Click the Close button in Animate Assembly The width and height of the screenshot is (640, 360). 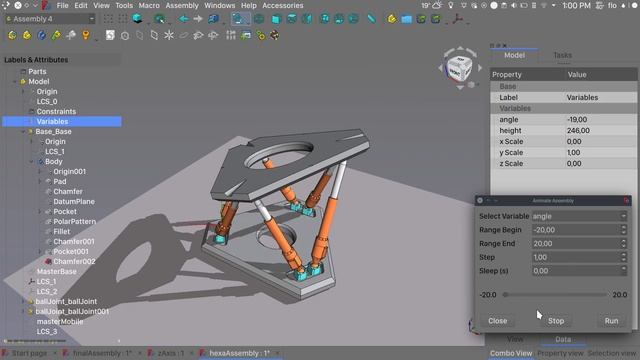[498, 321]
